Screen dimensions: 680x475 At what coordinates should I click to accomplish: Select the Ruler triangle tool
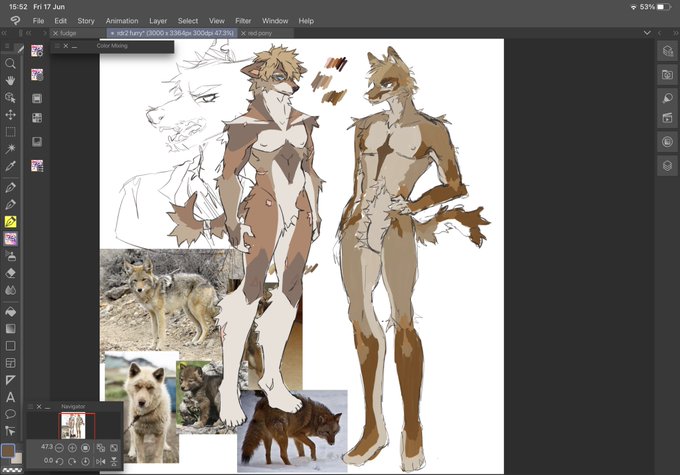coord(10,380)
